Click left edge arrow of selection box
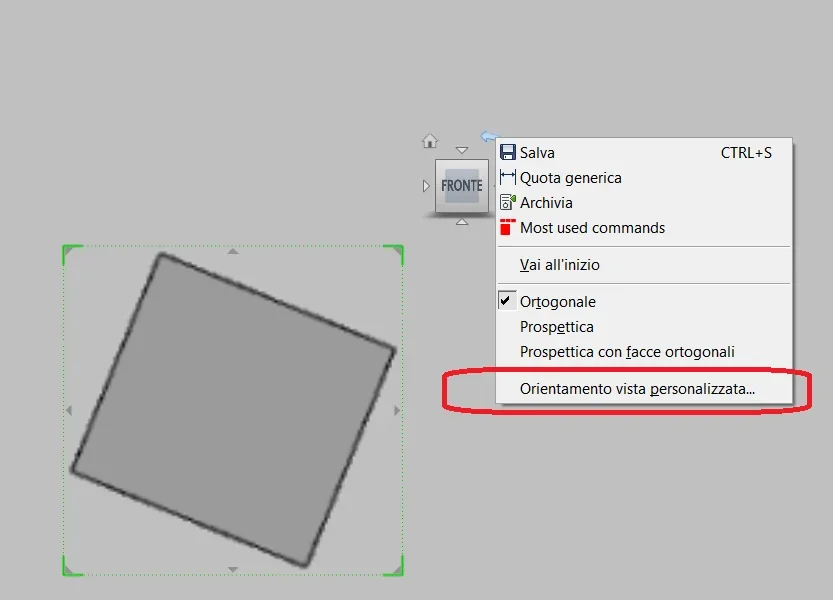Viewport: 833px width, 600px height. (x=69, y=410)
